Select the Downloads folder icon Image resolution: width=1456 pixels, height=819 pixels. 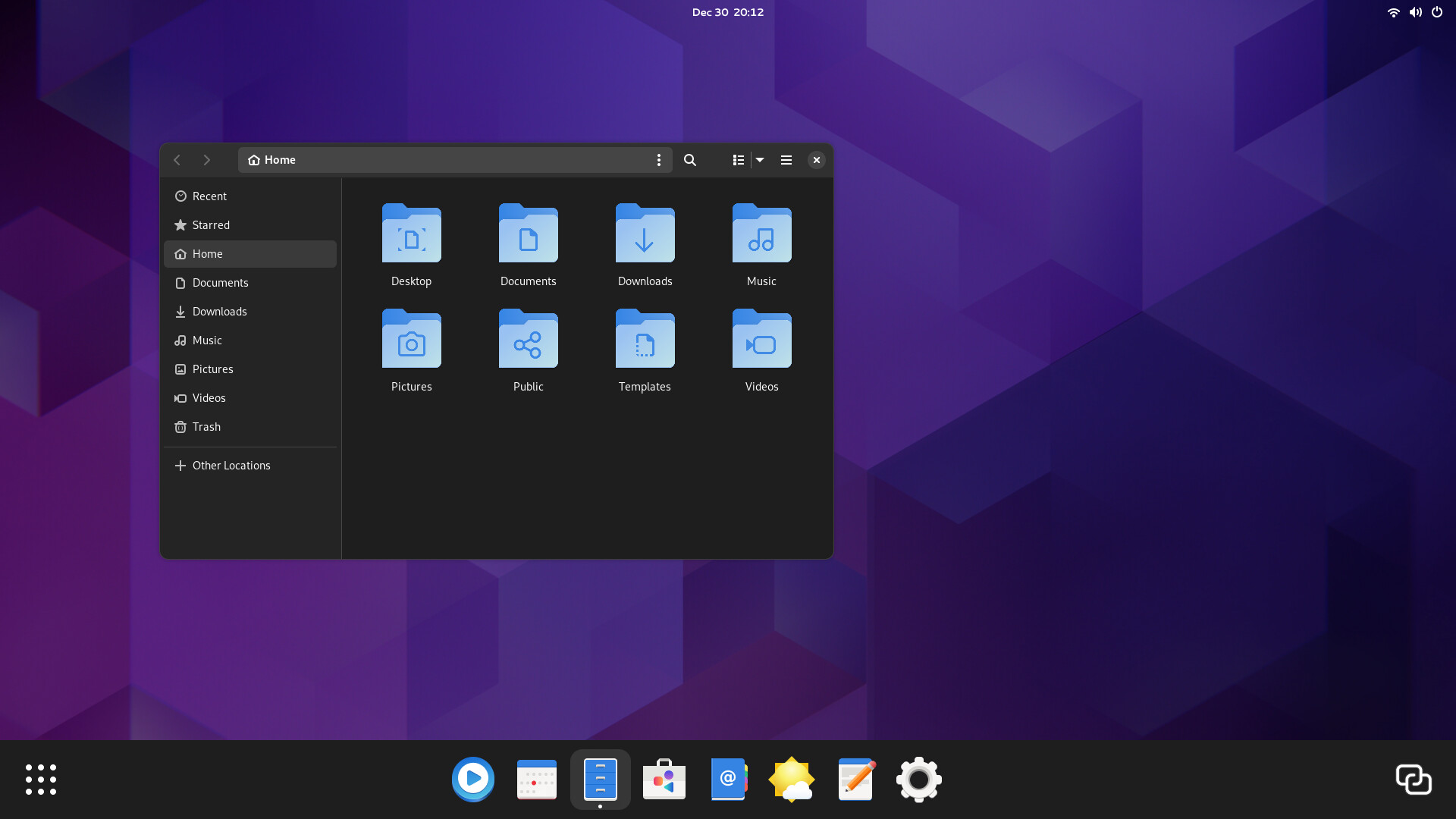[645, 235]
